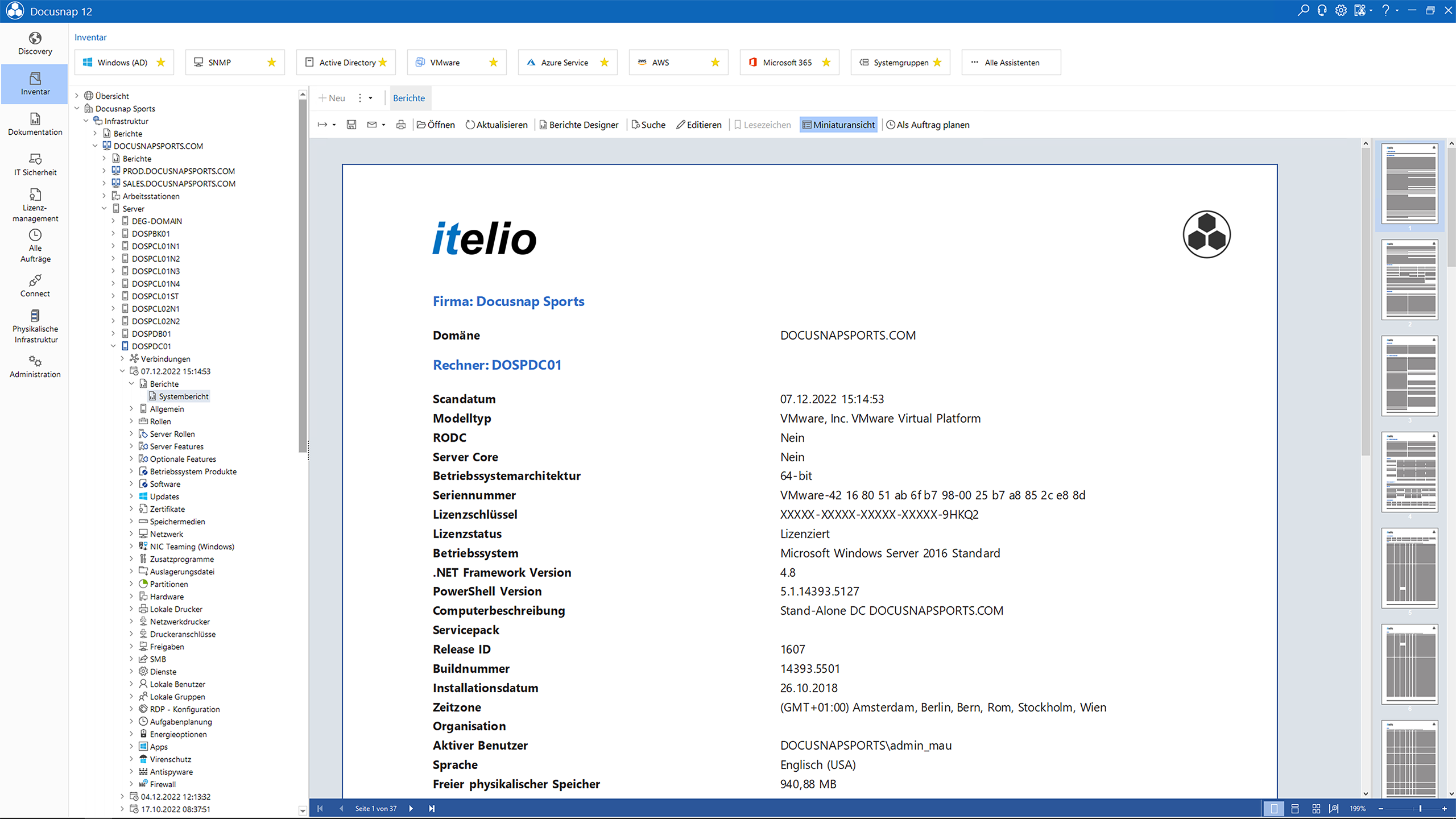Go to the first report page
The width and height of the screenshot is (1456, 819).
tap(320, 808)
